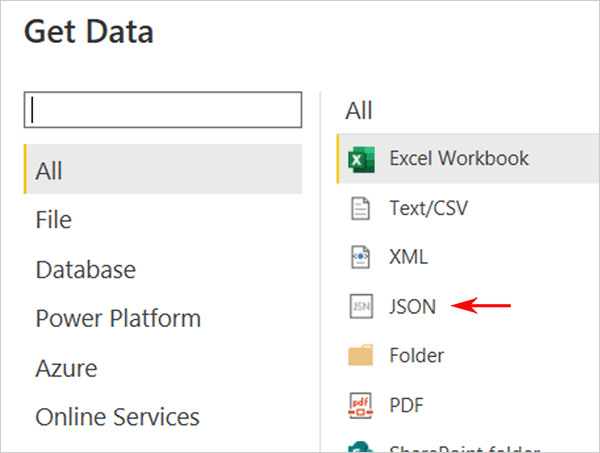Click in the search input box

162,110
